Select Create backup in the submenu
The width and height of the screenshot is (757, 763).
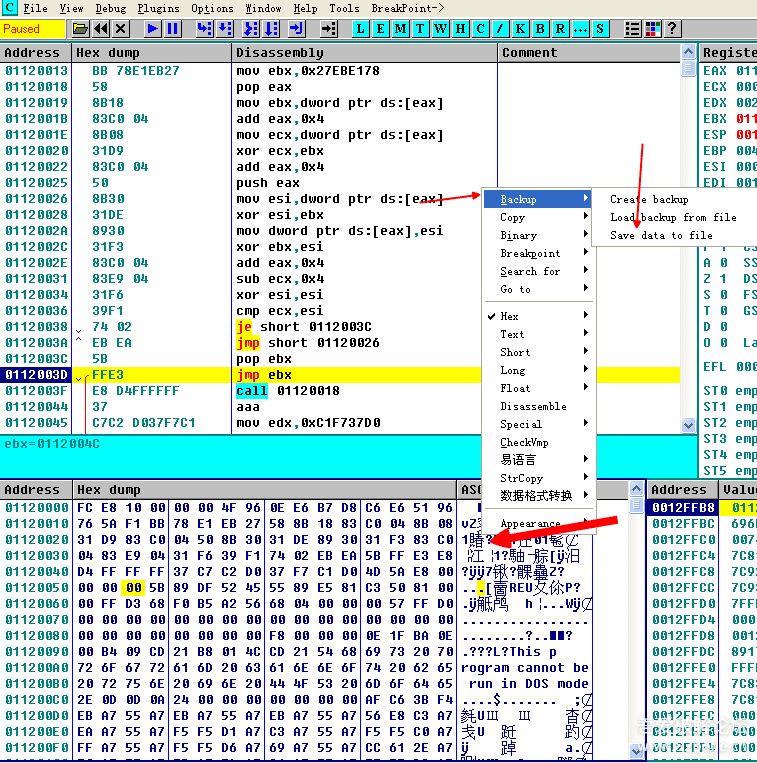click(x=649, y=199)
